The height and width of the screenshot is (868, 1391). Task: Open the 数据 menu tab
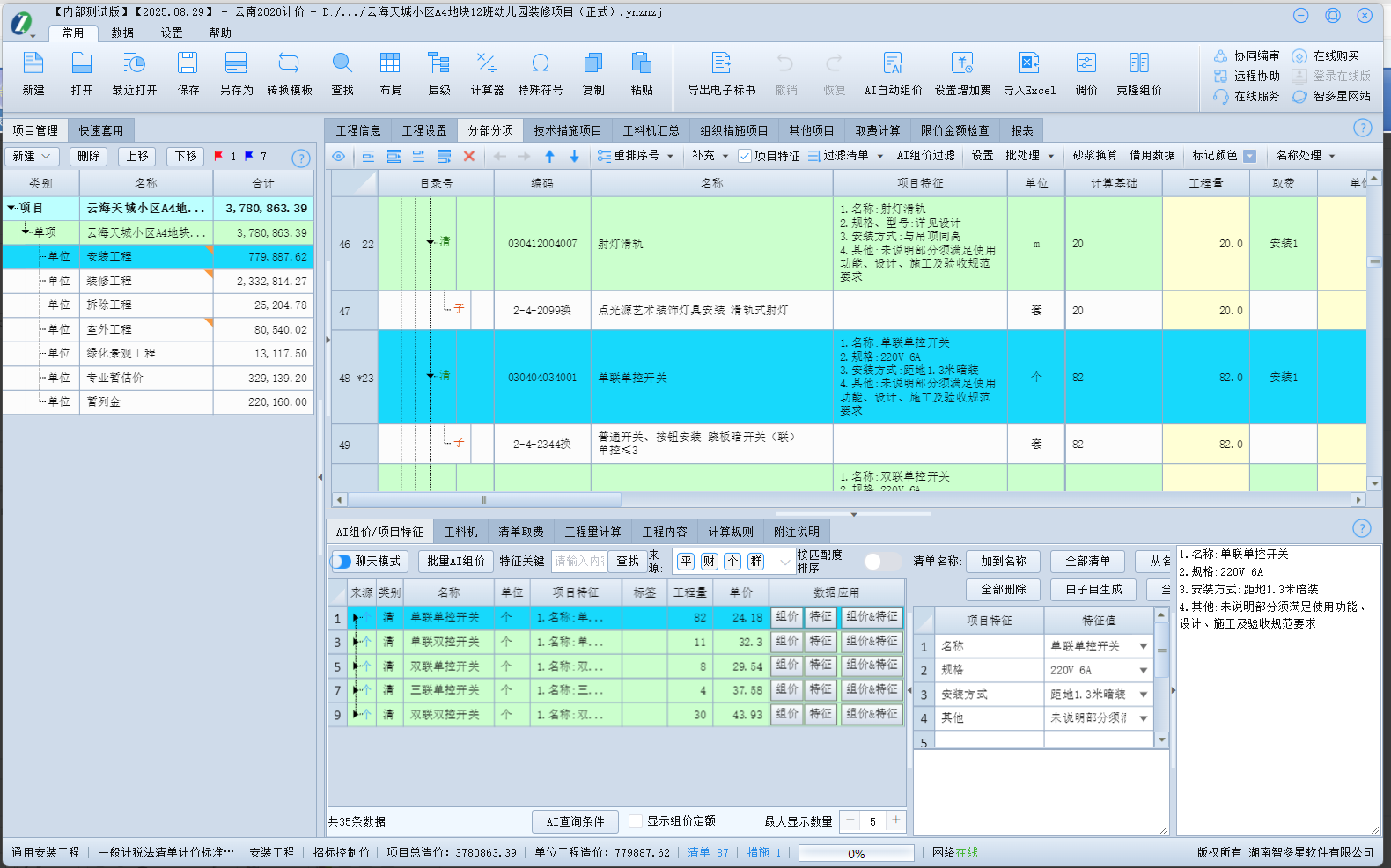(122, 33)
